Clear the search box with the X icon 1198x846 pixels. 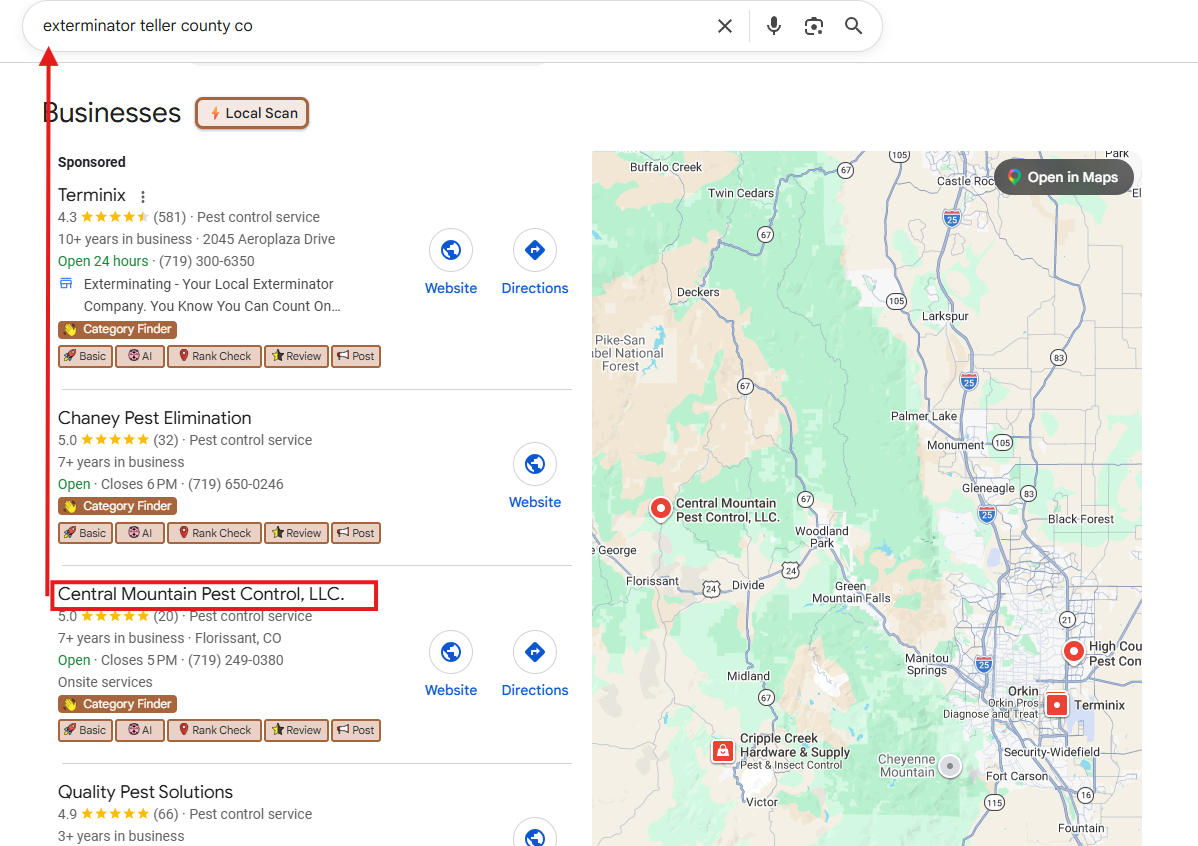coord(725,26)
